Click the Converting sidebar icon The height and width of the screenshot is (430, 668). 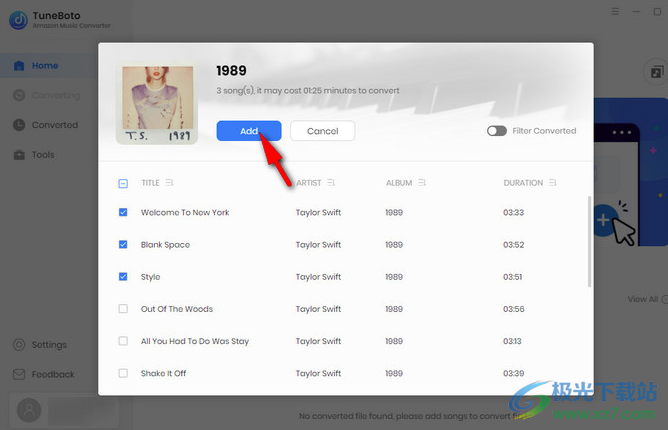[19, 95]
